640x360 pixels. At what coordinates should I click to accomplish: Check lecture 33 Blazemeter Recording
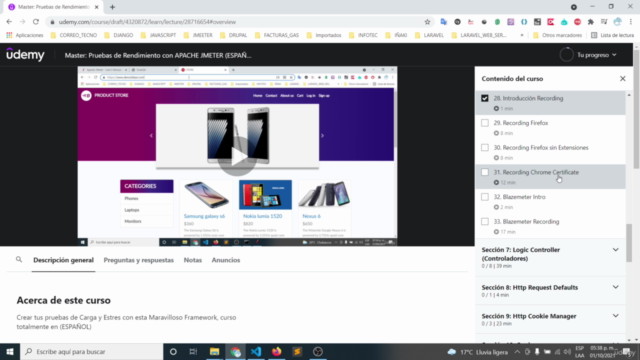tap(484, 222)
